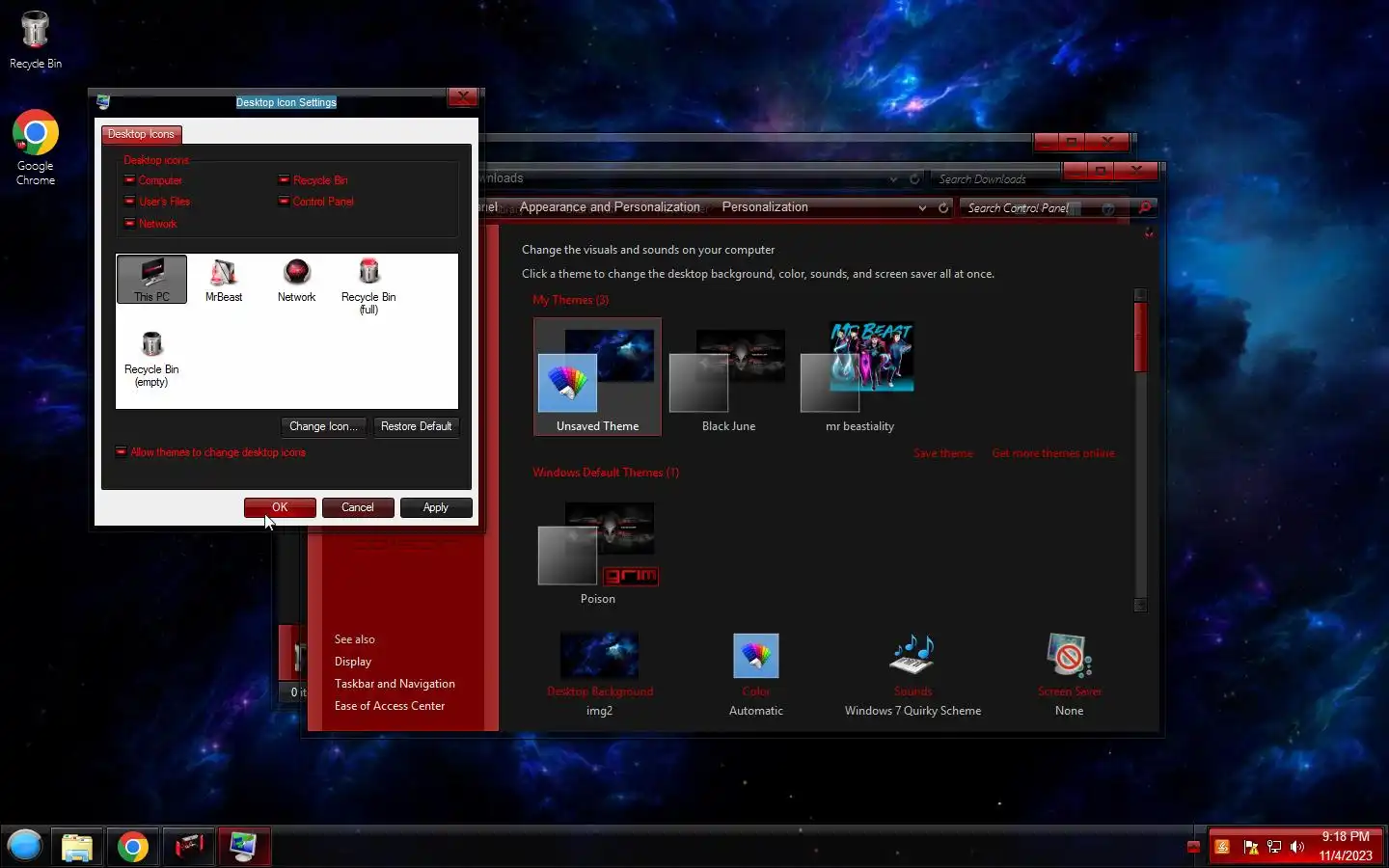Click the Google Chrome desktop icon
The image size is (1389, 868).
point(35,148)
